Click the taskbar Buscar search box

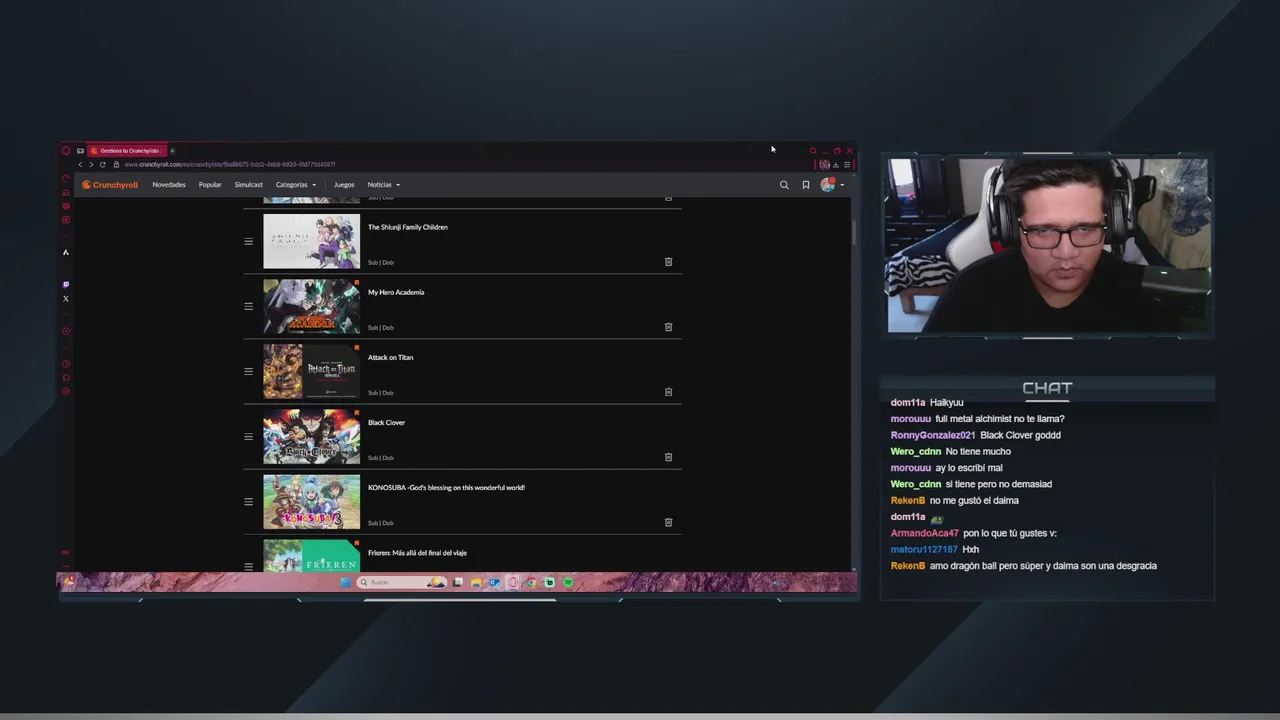click(403, 582)
